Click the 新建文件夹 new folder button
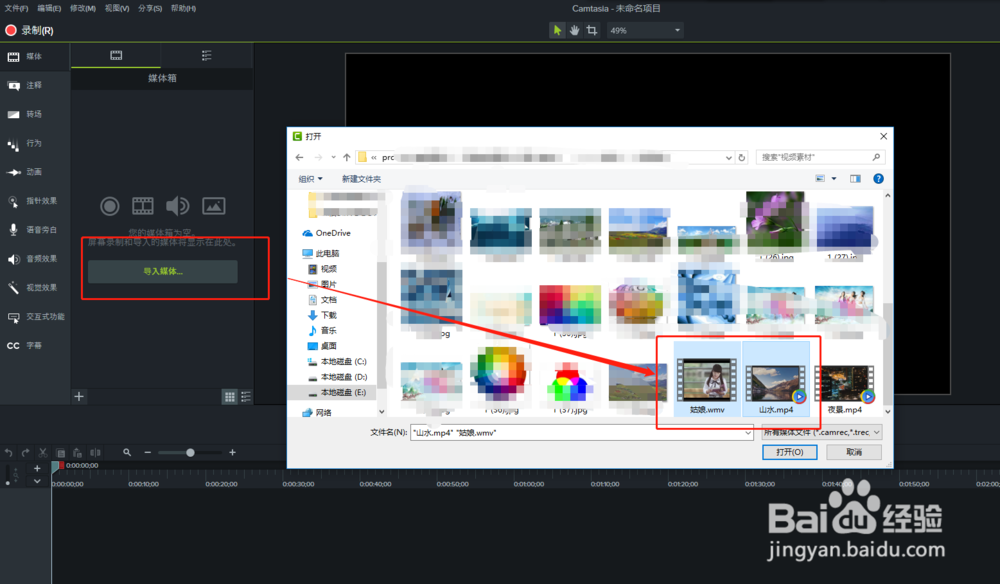The height and width of the screenshot is (584, 1000). pos(361,179)
